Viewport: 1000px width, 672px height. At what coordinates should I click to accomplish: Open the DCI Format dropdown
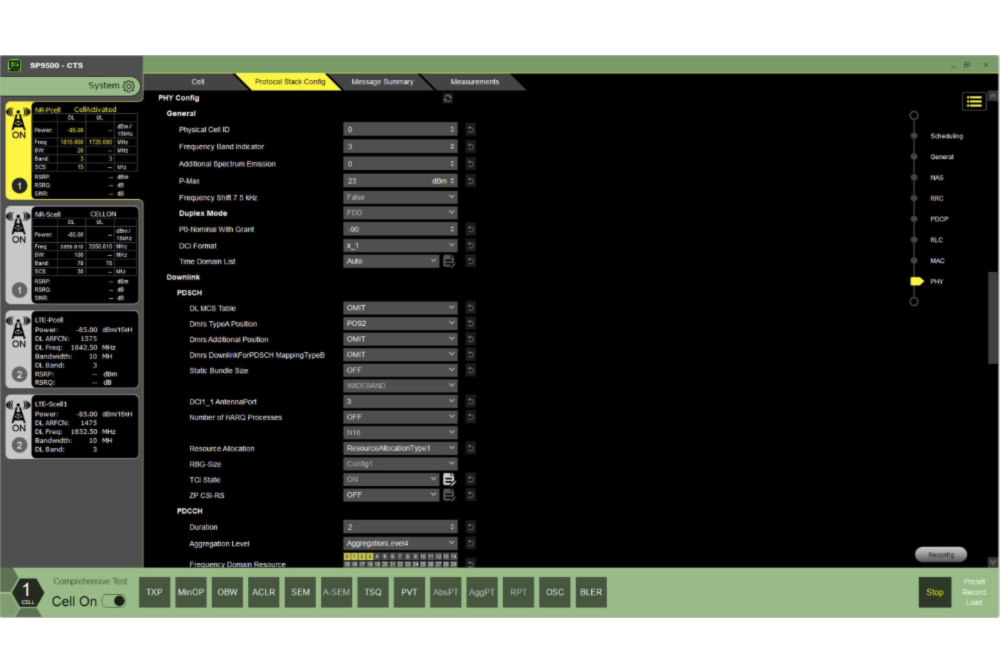pos(400,245)
